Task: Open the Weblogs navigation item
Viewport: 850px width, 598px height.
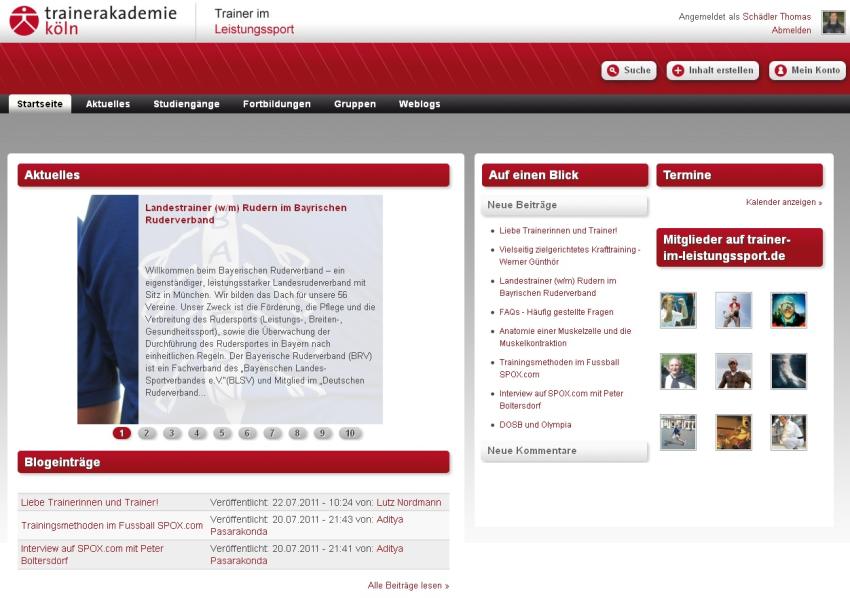Action: (419, 104)
